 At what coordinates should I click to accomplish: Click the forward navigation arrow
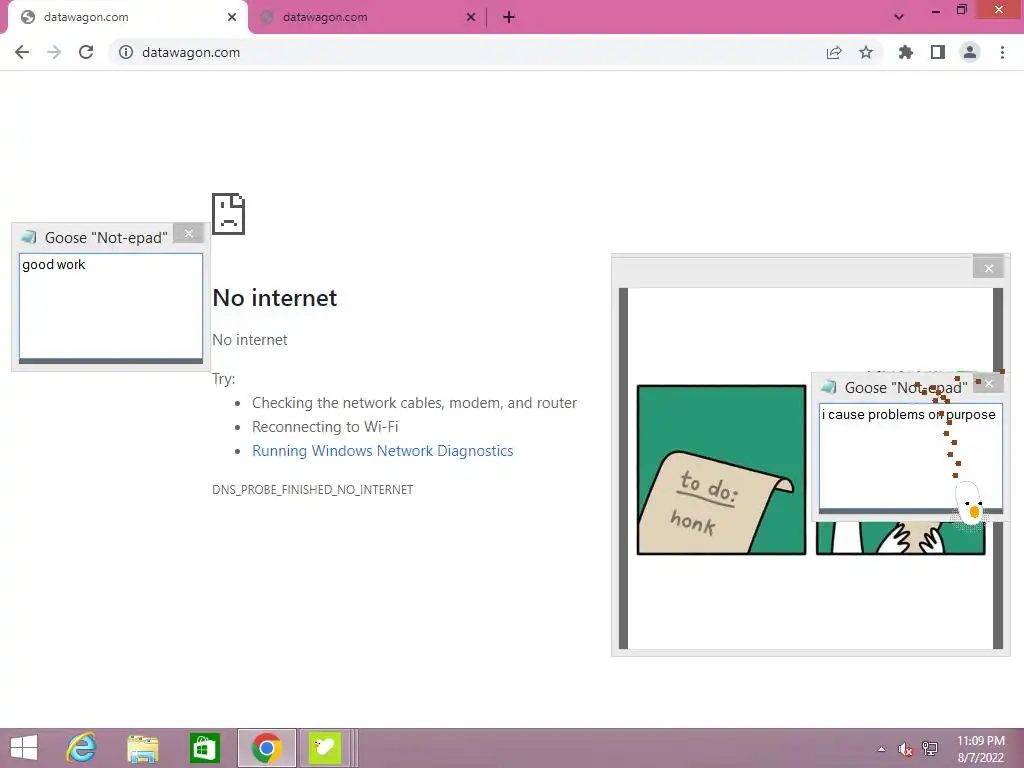[54, 52]
